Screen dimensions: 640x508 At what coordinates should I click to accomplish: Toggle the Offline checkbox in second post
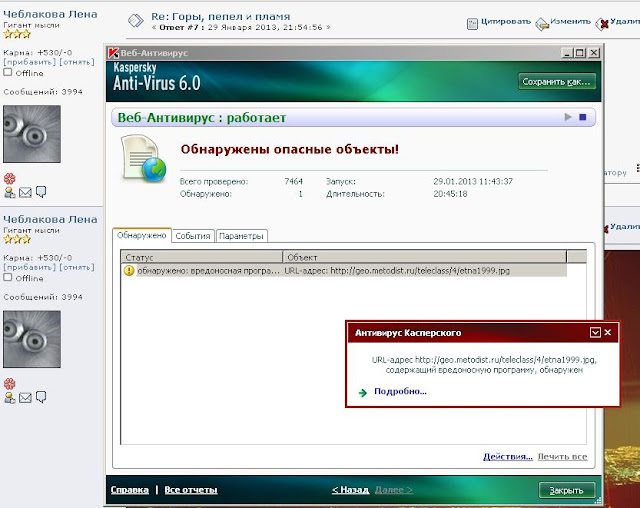(8, 277)
